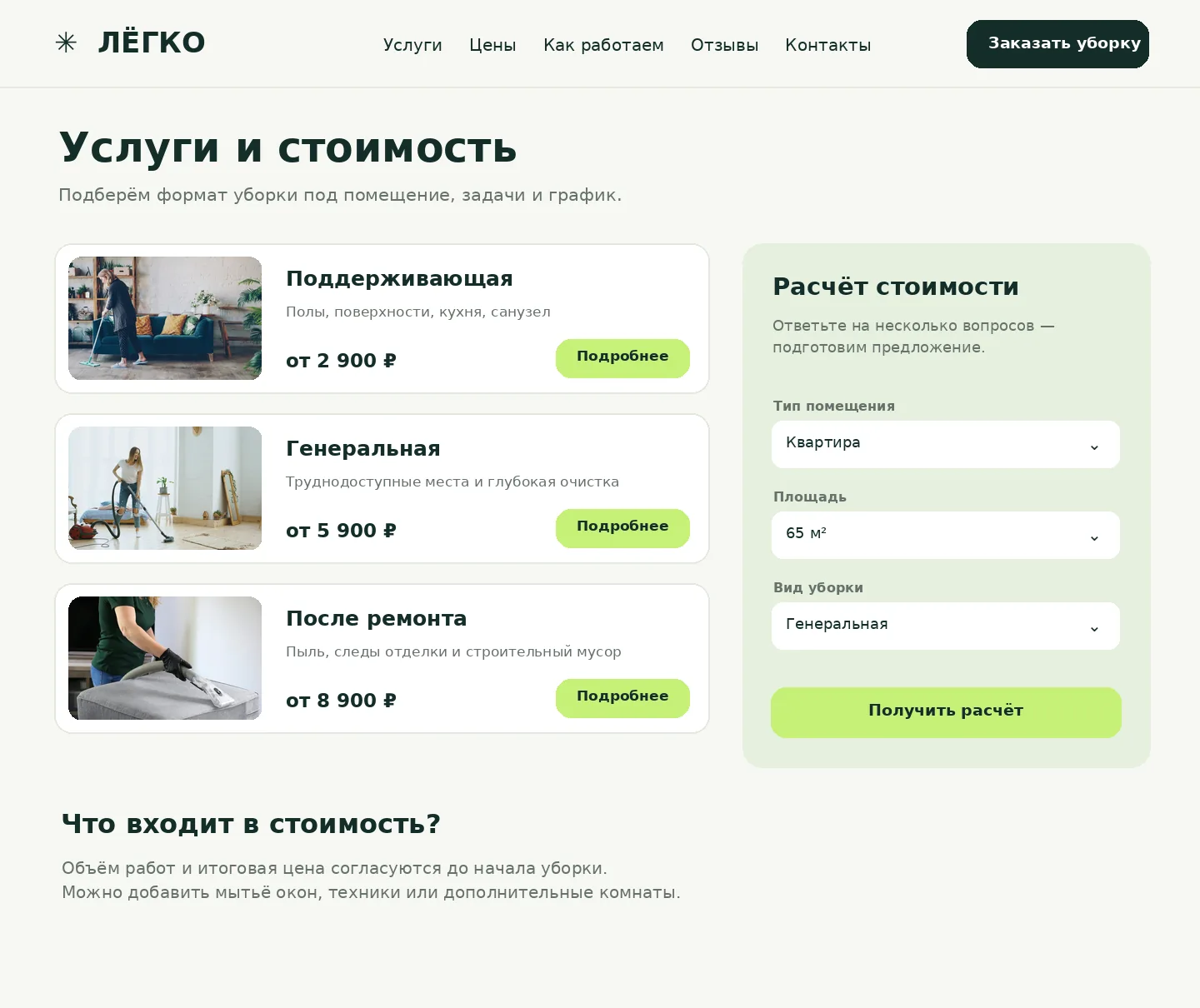This screenshot has width=1200, height=1008.
Task: Click the Тип помещения field label
Action: coord(834,406)
